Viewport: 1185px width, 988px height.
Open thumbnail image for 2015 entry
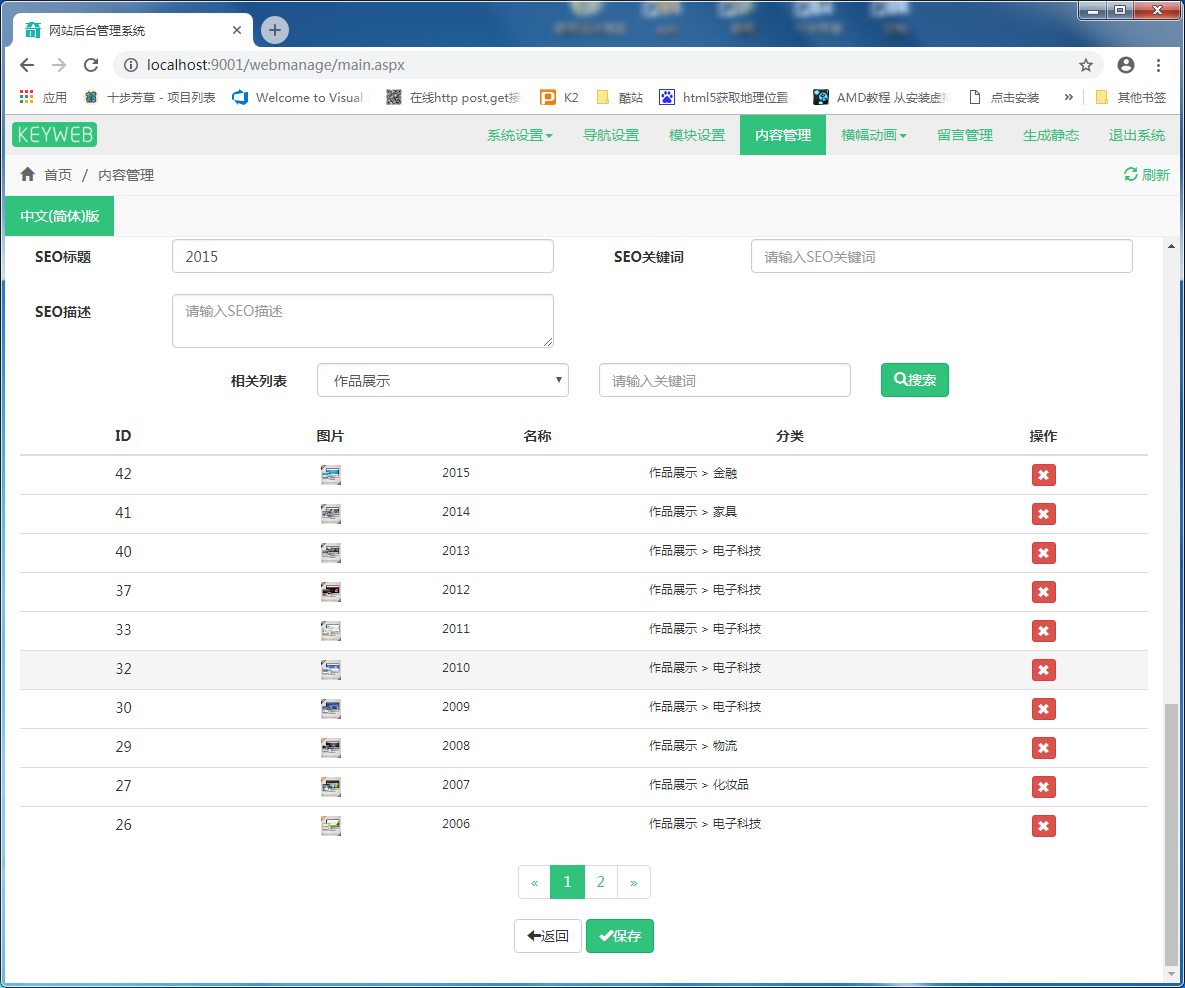click(x=330, y=475)
